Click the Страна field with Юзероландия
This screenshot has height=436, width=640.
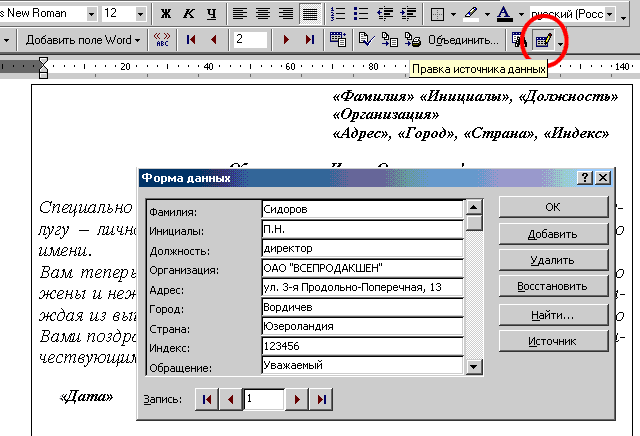coord(362,326)
